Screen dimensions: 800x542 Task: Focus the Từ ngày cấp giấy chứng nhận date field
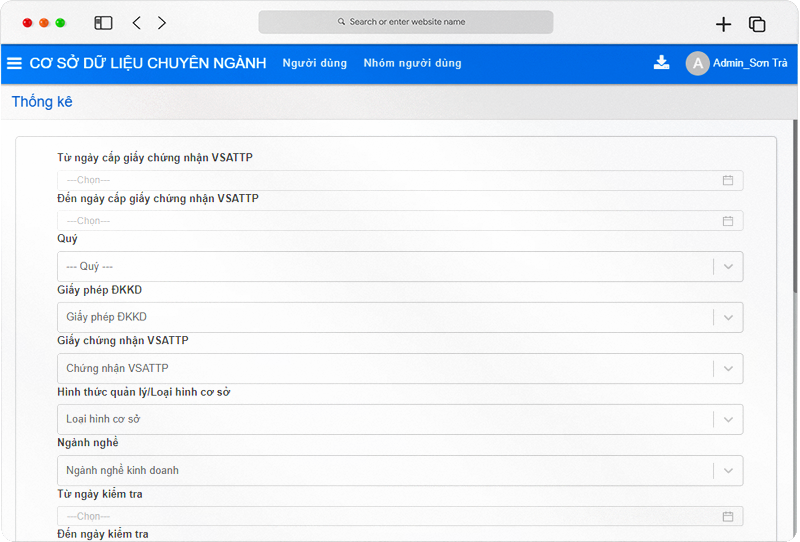[x=400, y=180]
